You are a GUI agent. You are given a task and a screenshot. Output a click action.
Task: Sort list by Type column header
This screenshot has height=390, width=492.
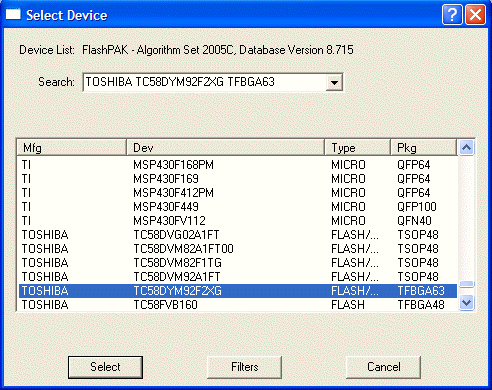tap(358, 148)
